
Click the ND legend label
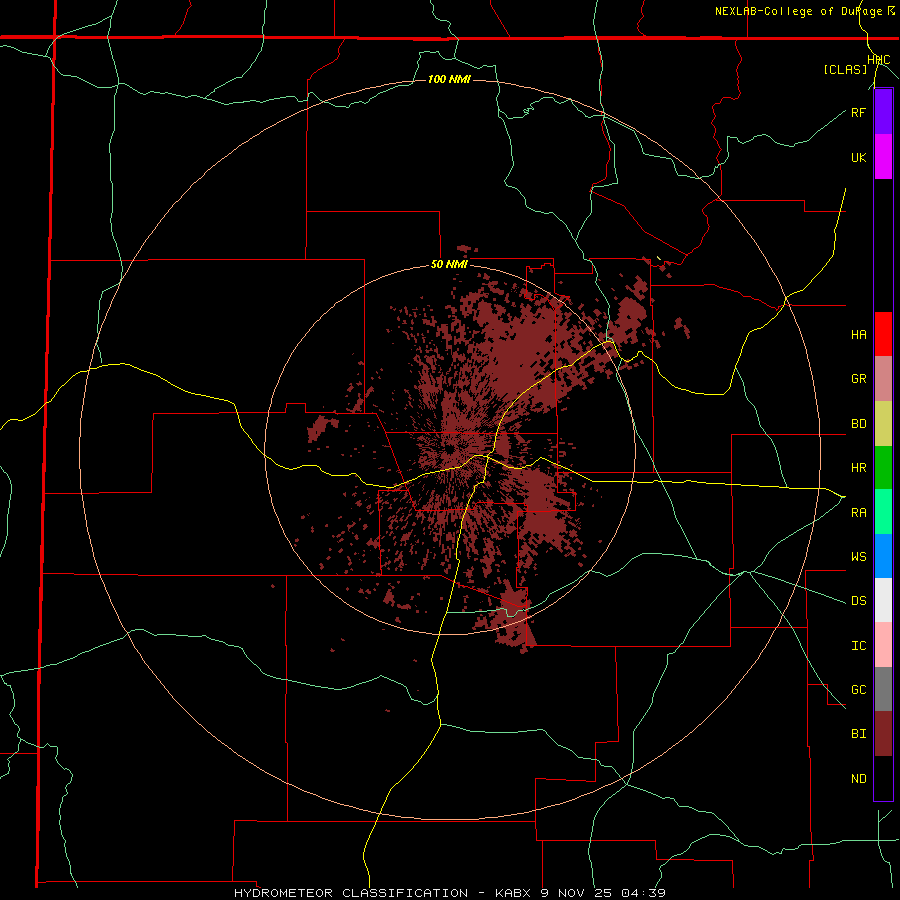pos(858,779)
